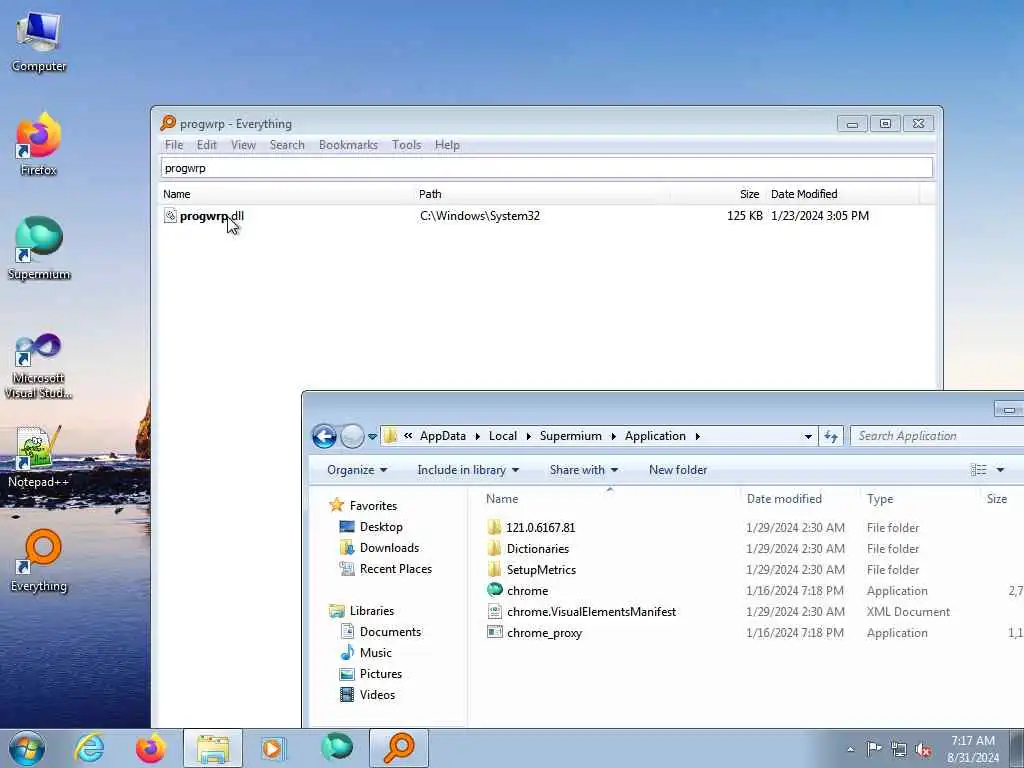Open Firefox from the taskbar
The height and width of the screenshot is (768, 1024).
click(151, 748)
